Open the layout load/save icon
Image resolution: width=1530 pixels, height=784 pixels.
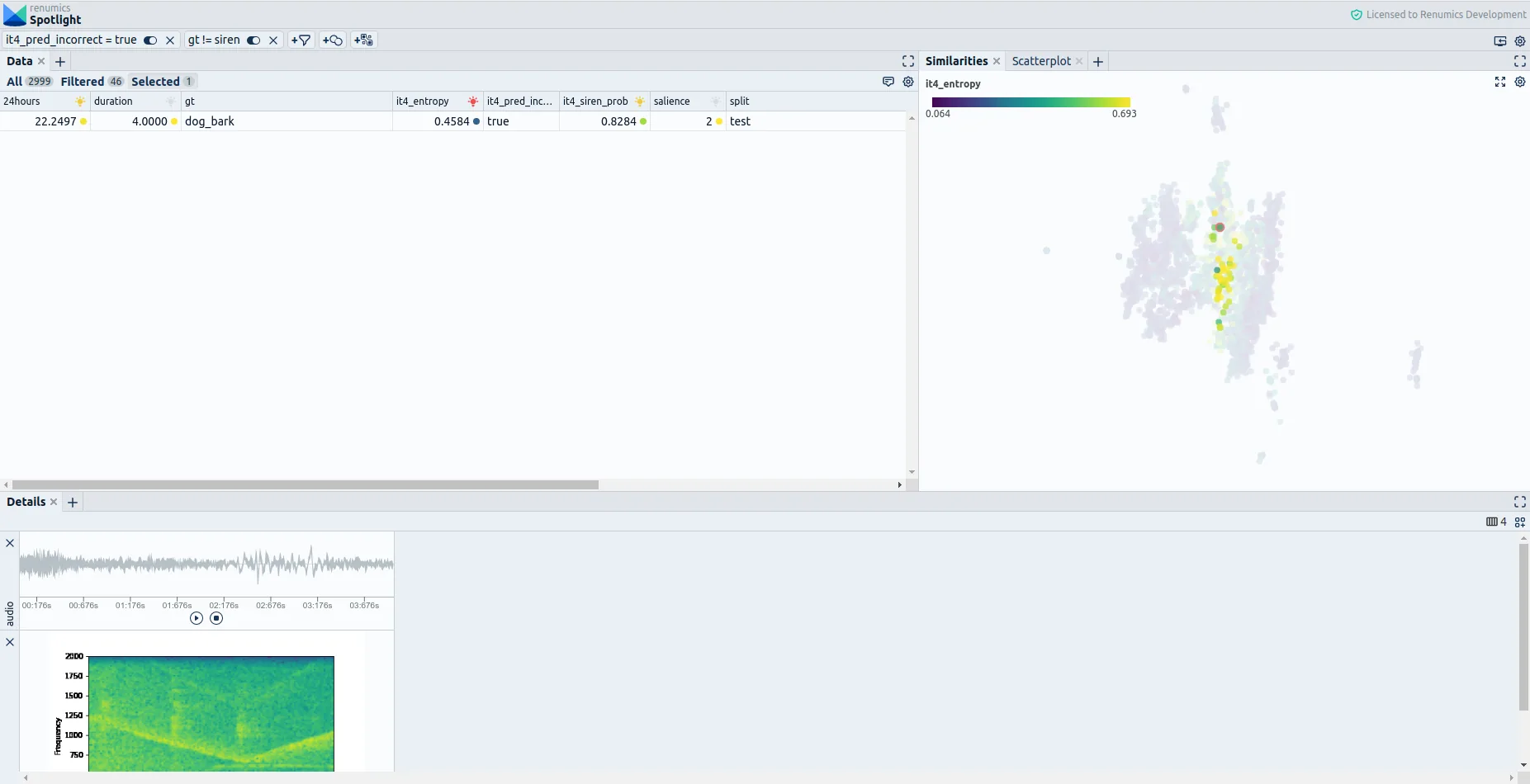click(x=1500, y=41)
